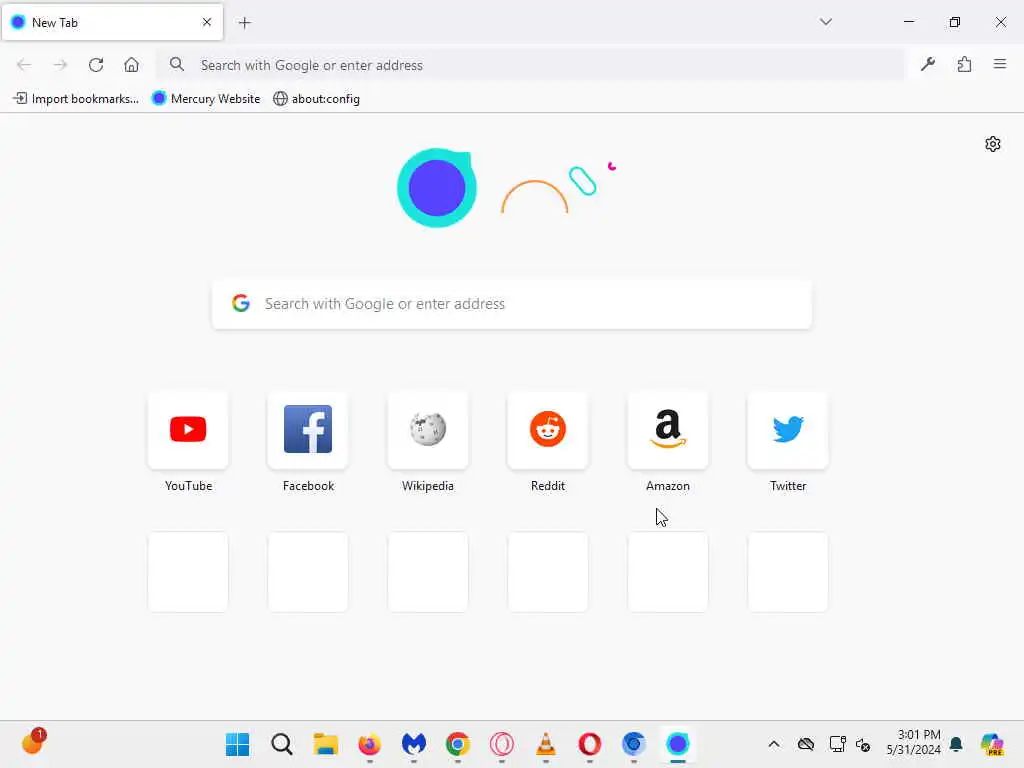Click the Google logo in search box
Viewport: 1024px width, 768px height.
241,303
